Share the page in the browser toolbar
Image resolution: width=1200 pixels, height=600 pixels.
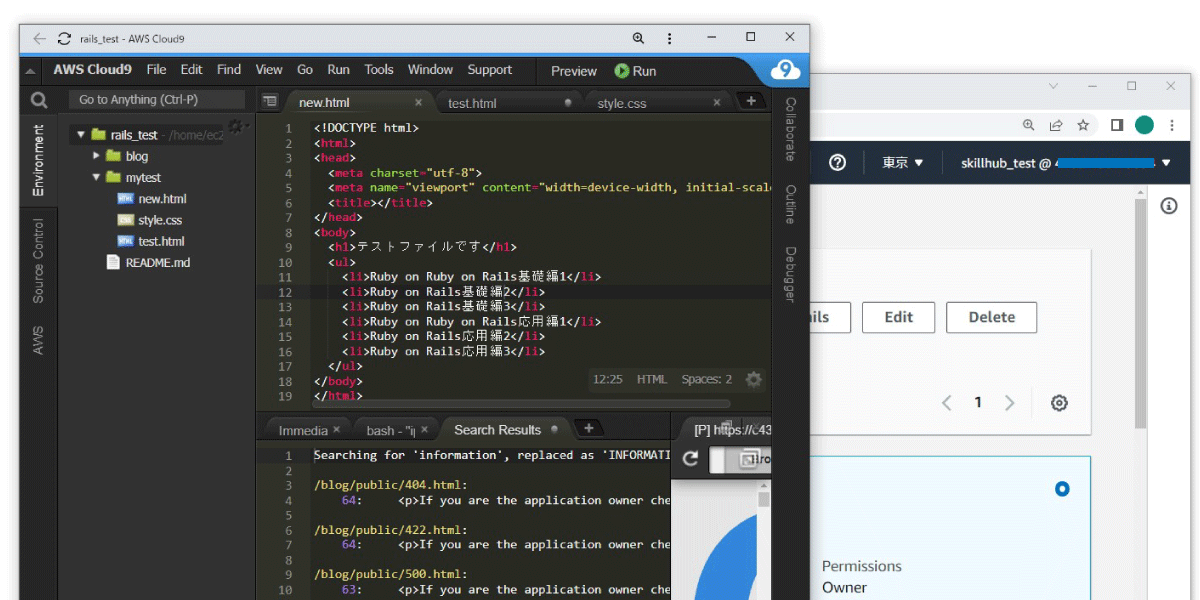pyautogui.click(x=1056, y=125)
